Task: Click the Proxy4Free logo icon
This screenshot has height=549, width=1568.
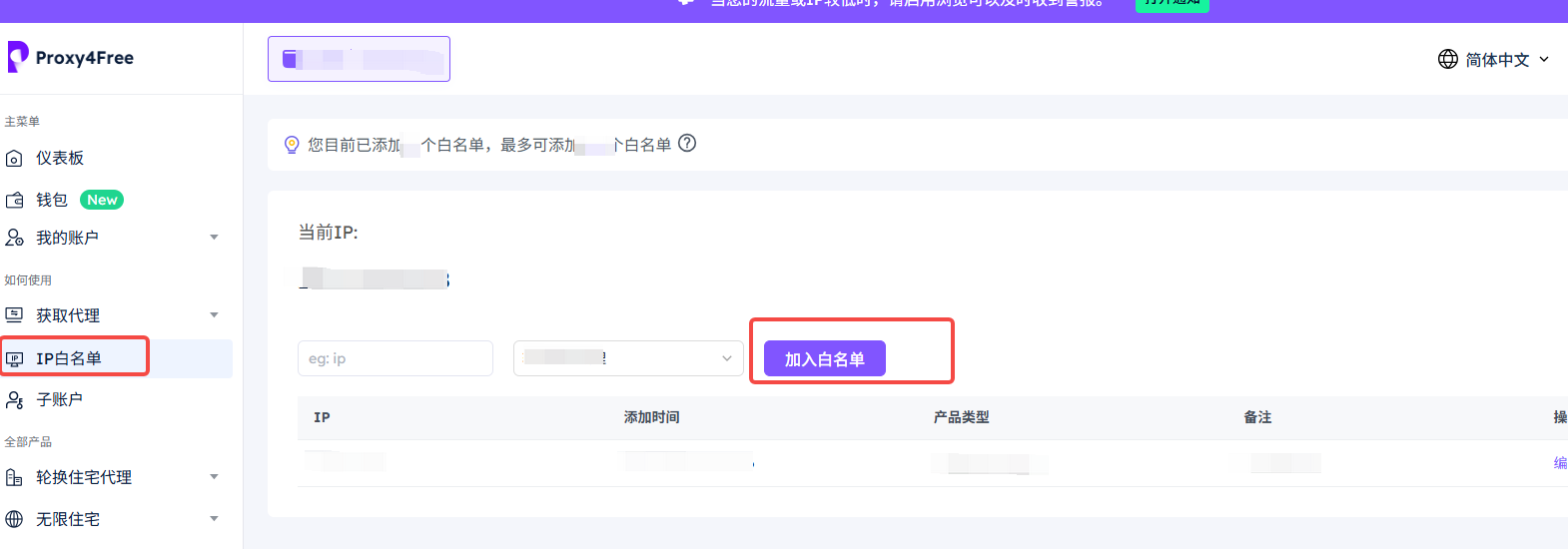Action: 17,57
